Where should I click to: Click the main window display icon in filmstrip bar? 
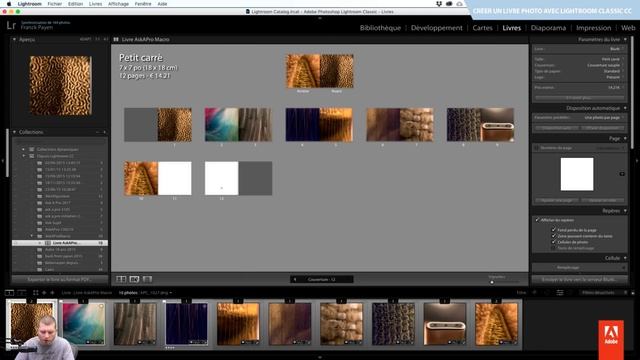(x=9, y=293)
